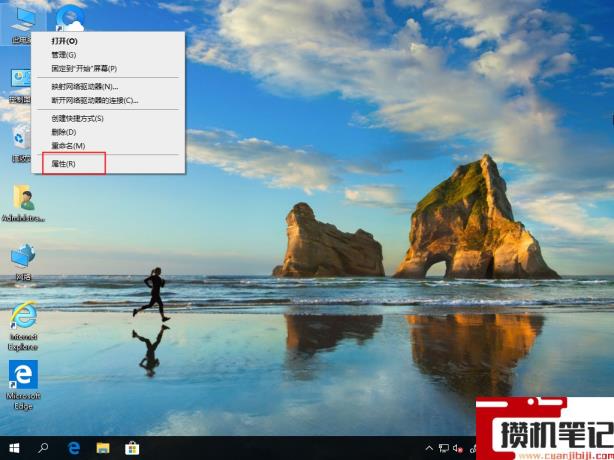Select 打开(O) in the context menu
614x460 pixels.
(108, 41)
